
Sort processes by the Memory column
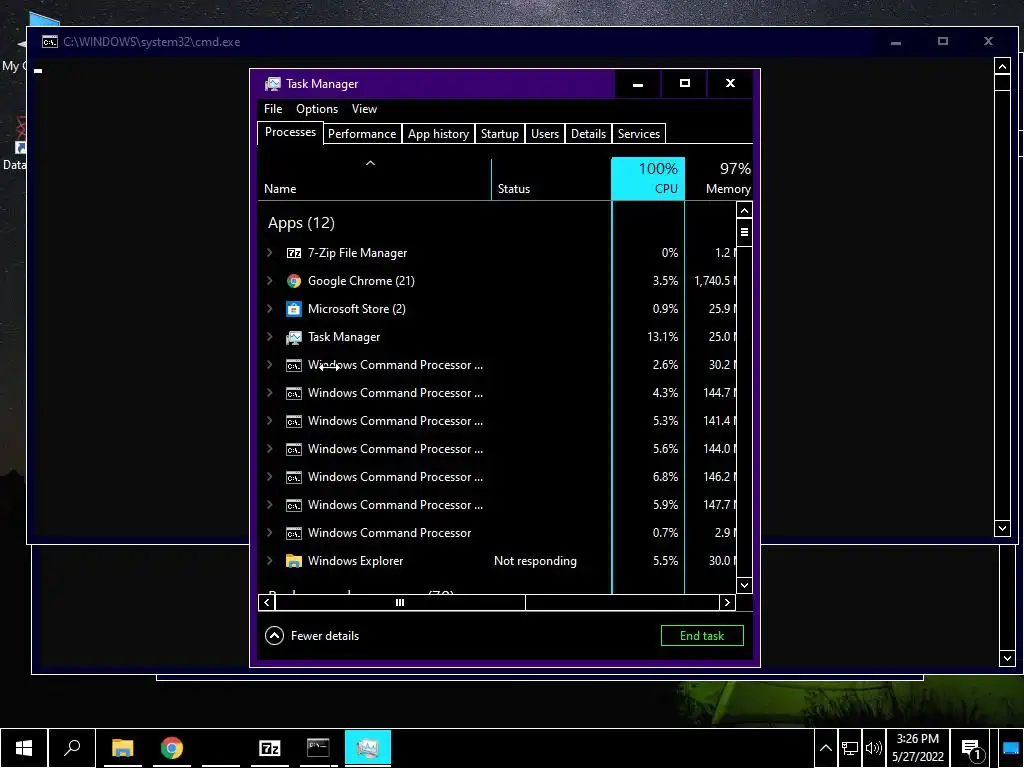click(719, 178)
